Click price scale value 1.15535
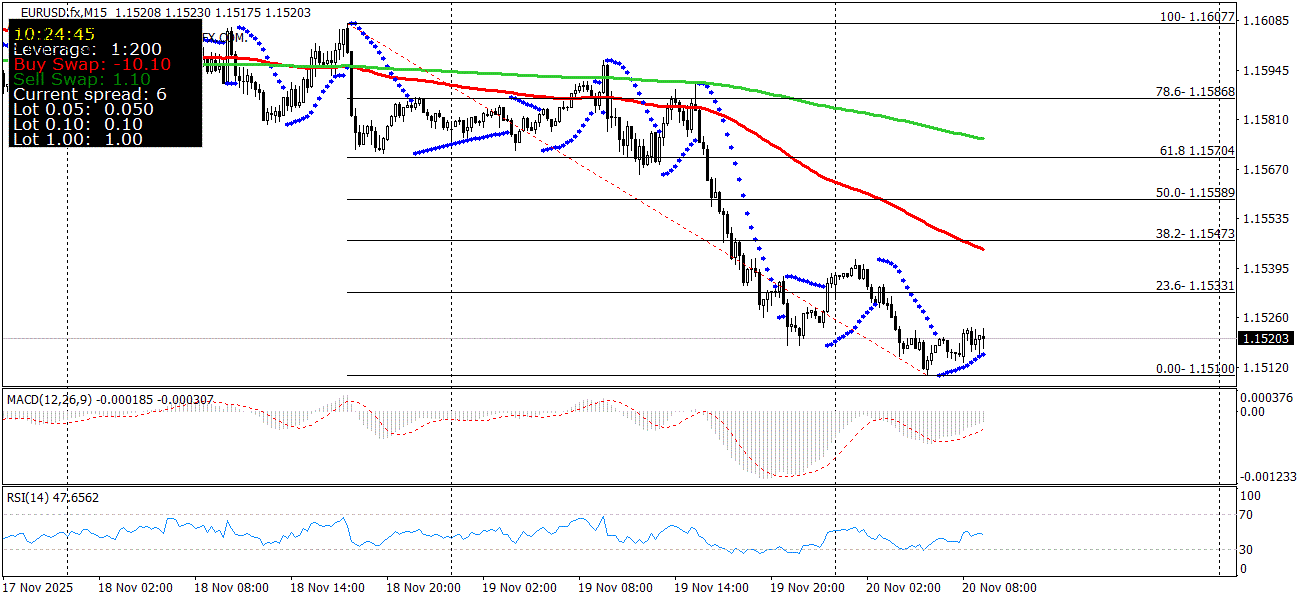The image size is (1300, 600). click(1265, 217)
